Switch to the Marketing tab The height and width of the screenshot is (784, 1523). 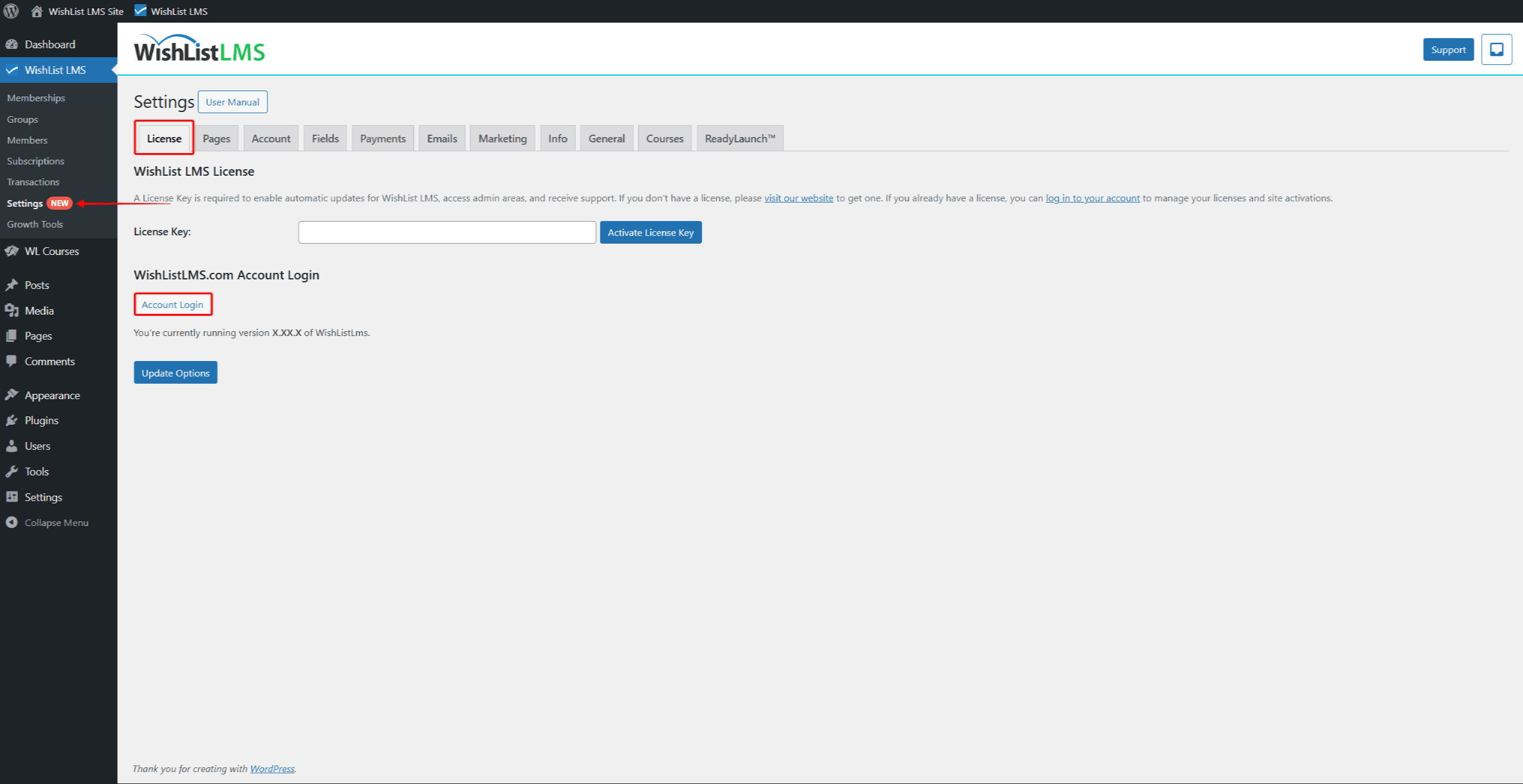pos(502,138)
